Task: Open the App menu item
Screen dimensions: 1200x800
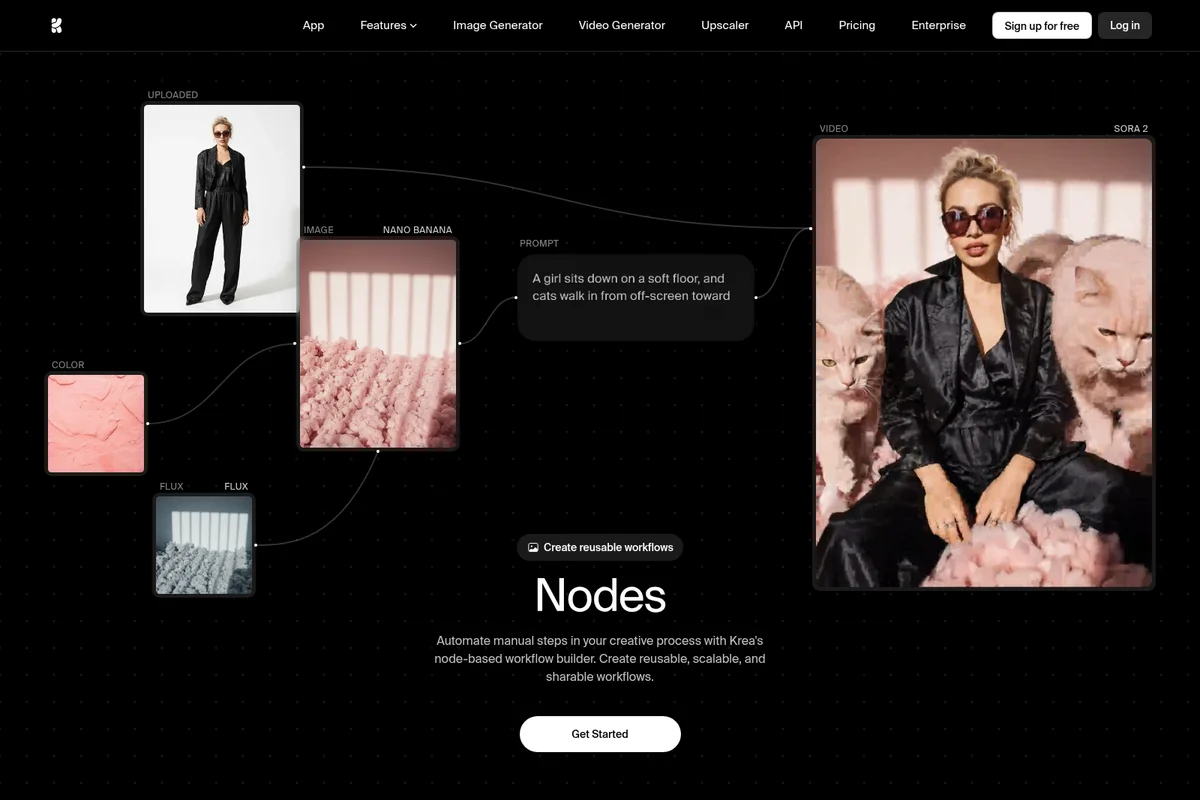Action: click(313, 25)
